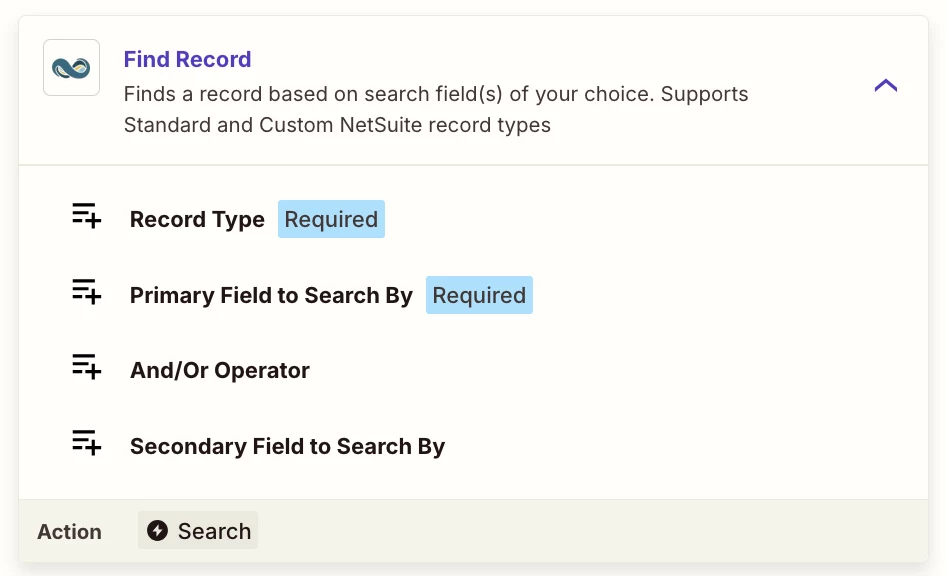Click the Required badge beside Record Type
946x576 pixels.
pos(331,220)
